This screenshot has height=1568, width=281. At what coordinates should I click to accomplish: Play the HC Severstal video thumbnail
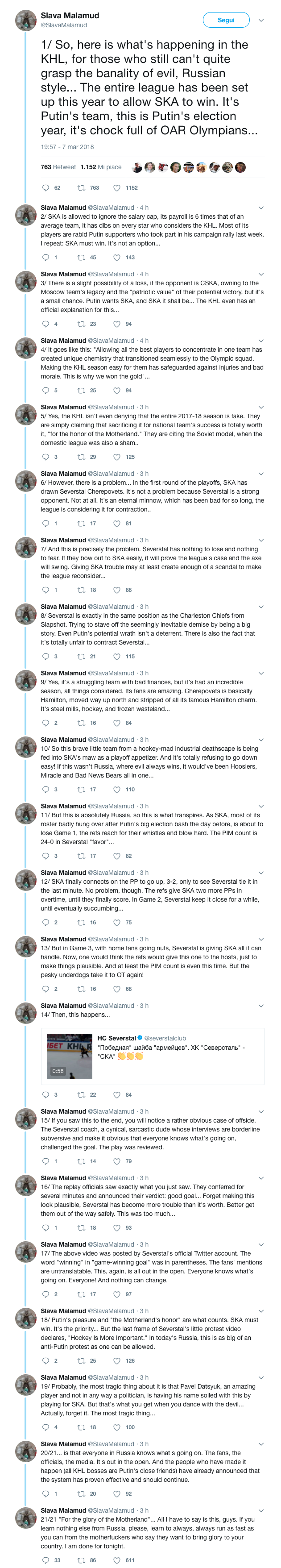69,1056
